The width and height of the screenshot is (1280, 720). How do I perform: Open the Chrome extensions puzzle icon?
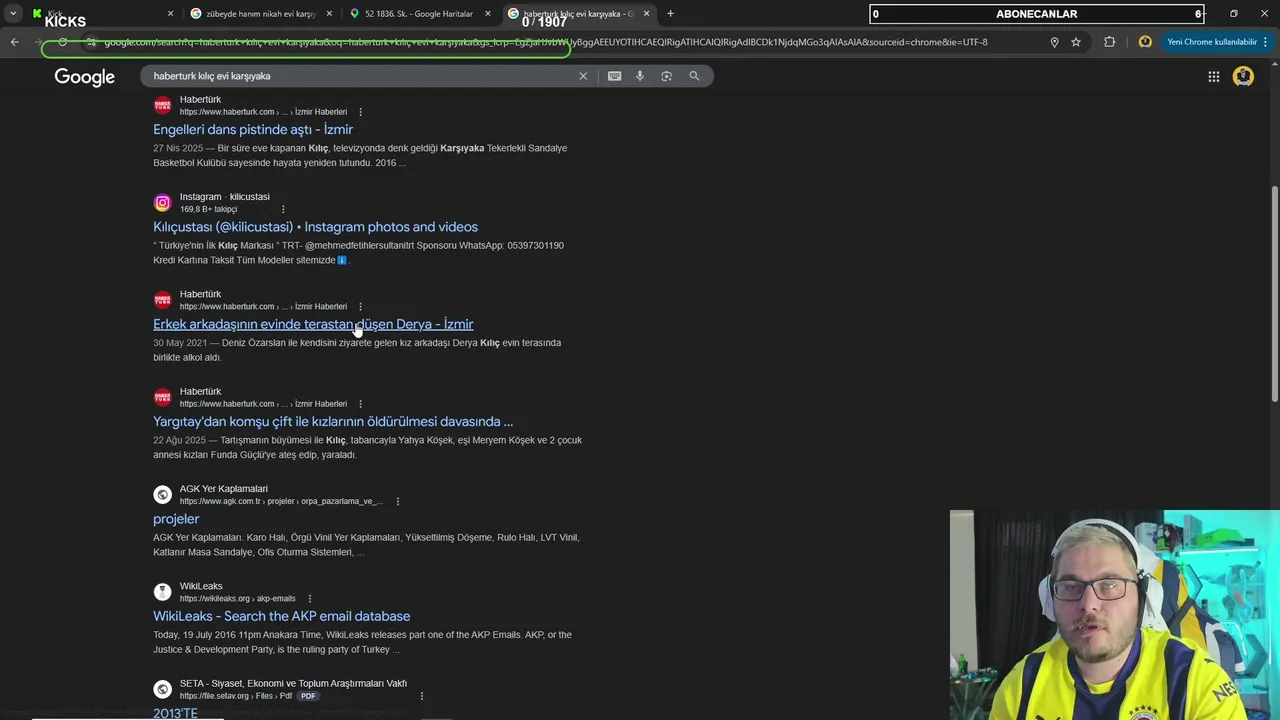point(1110,42)
